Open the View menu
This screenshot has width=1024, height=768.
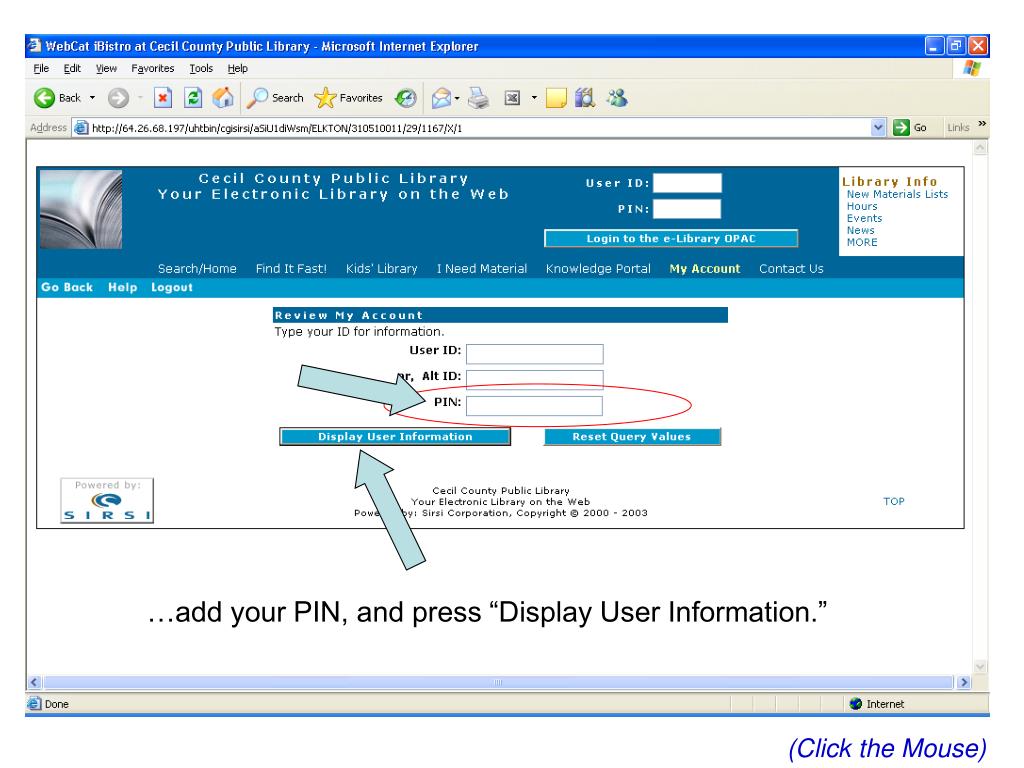106,68
